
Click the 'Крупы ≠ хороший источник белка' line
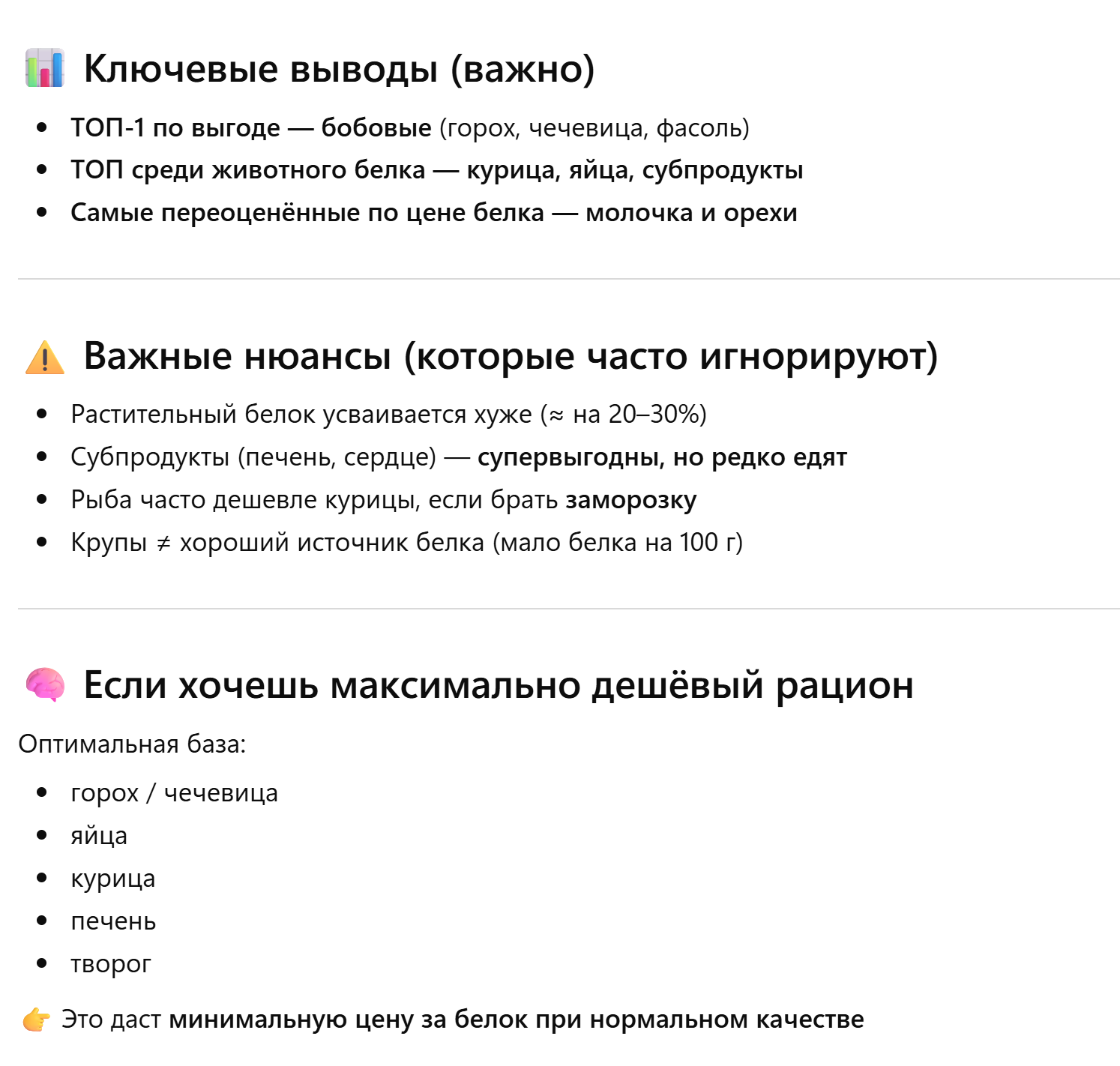[x=406, y=542]
